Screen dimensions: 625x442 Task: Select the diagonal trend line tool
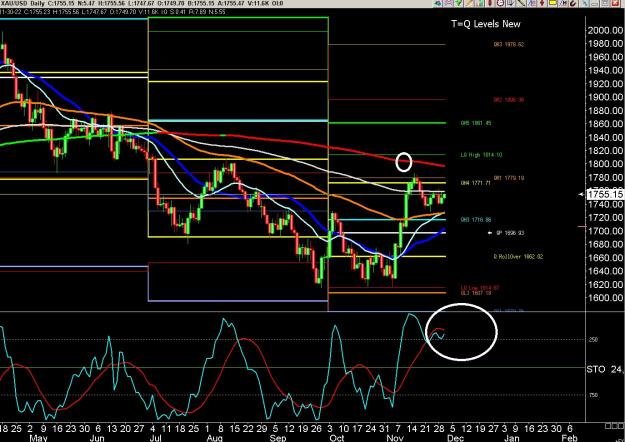[x=521, y=3]
